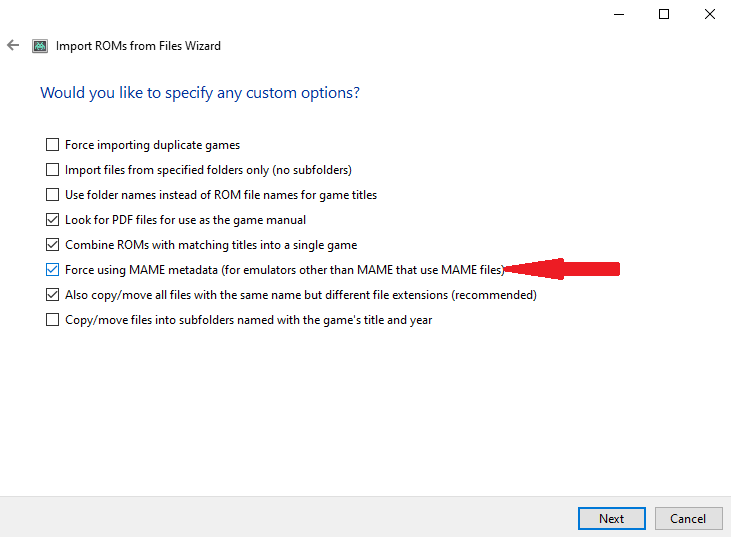
Task: Enable Force importing duplicate games
Action: (x=52, y=145)
